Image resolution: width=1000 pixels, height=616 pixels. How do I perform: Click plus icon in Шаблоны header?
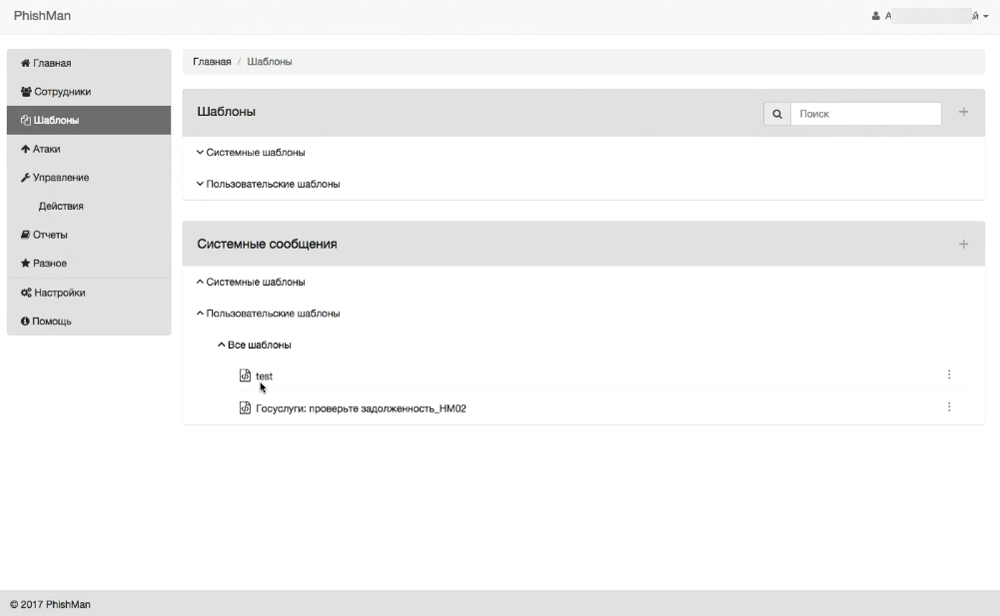click(963, 112)
